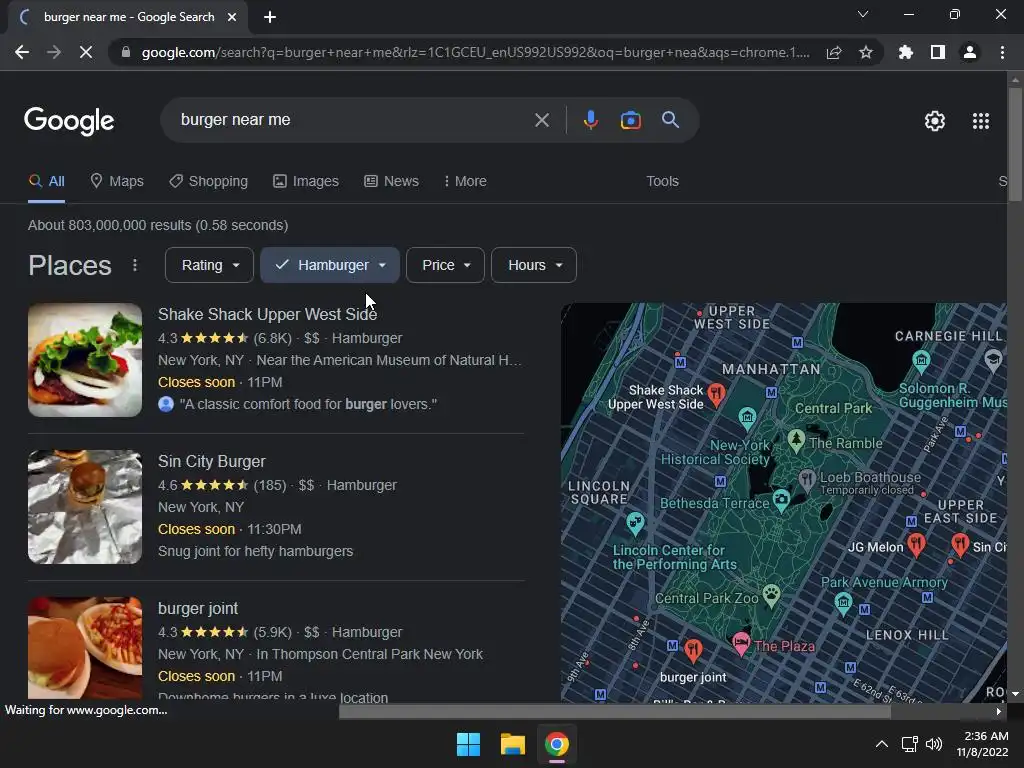This screenshot has height=768, width=1024.
Task: Open the burger joint listing
Action: click(198, 608)
